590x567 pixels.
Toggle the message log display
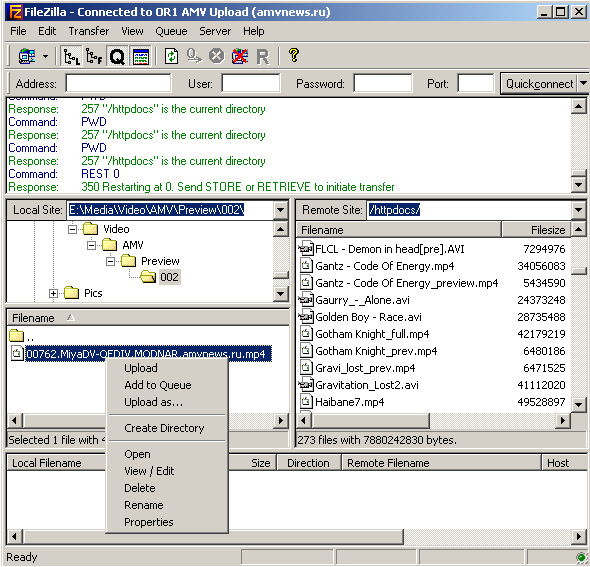[x=141, y=56]
